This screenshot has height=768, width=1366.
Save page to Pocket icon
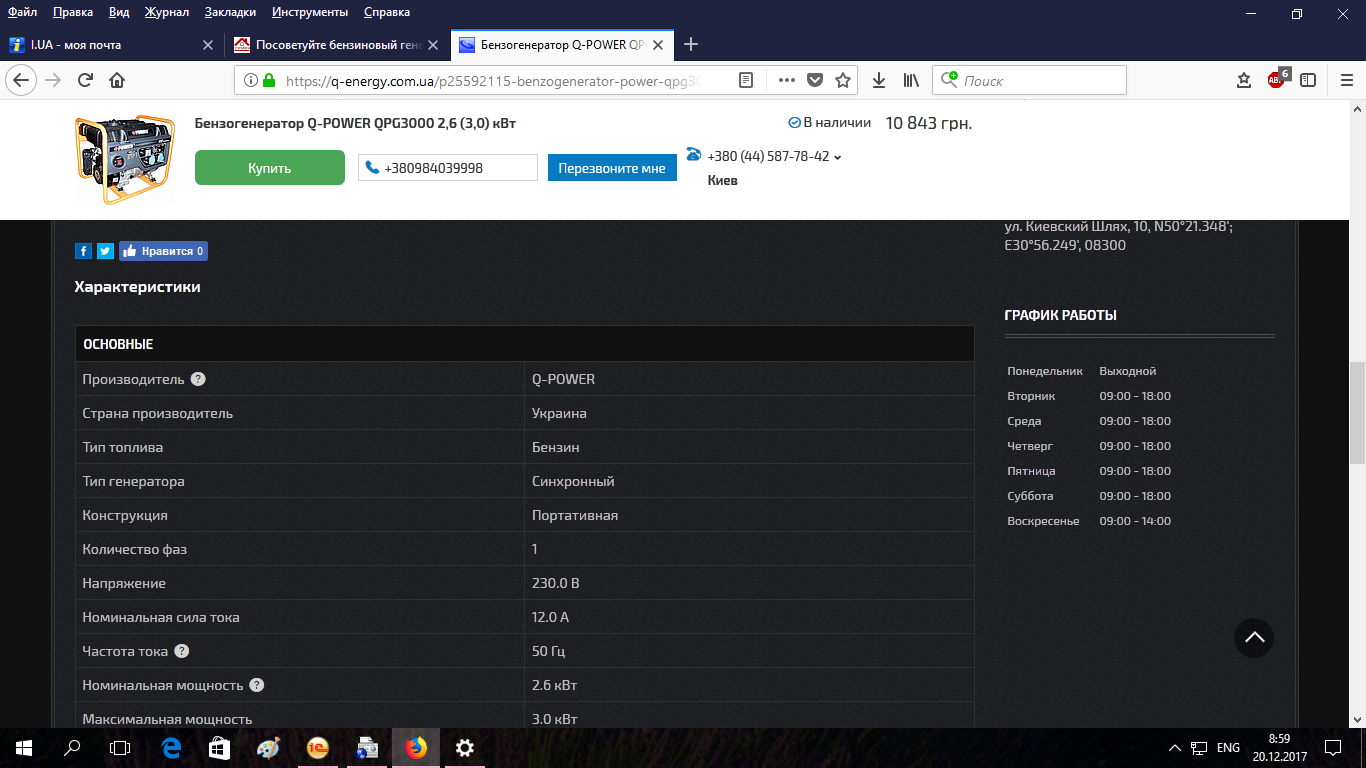pos(815,80)
